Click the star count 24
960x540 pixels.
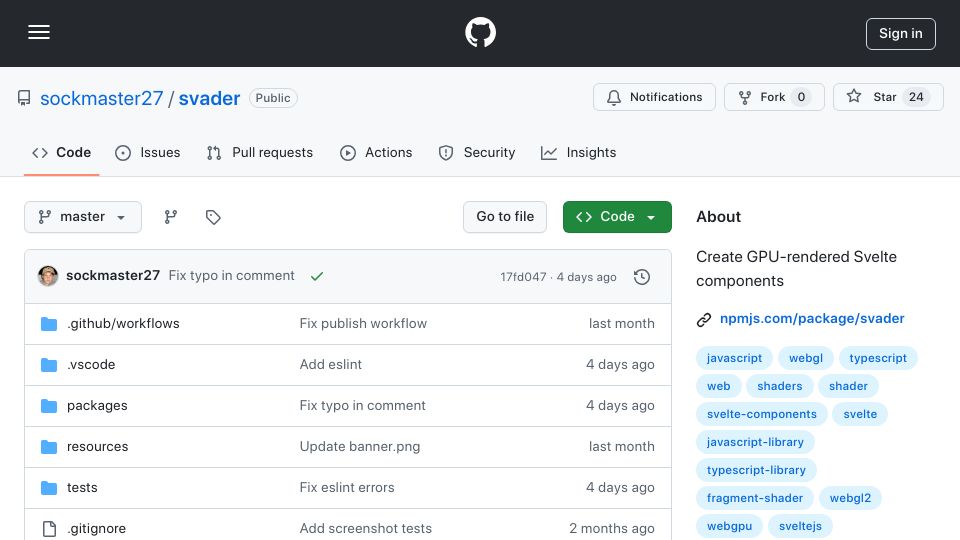pos(916,97)
